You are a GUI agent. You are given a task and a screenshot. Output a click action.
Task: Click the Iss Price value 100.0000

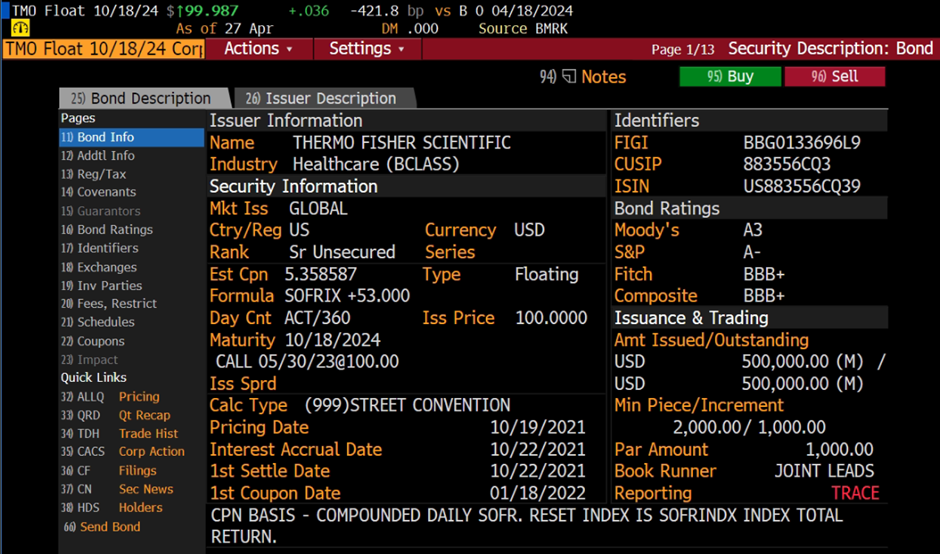tap(551, 318)
